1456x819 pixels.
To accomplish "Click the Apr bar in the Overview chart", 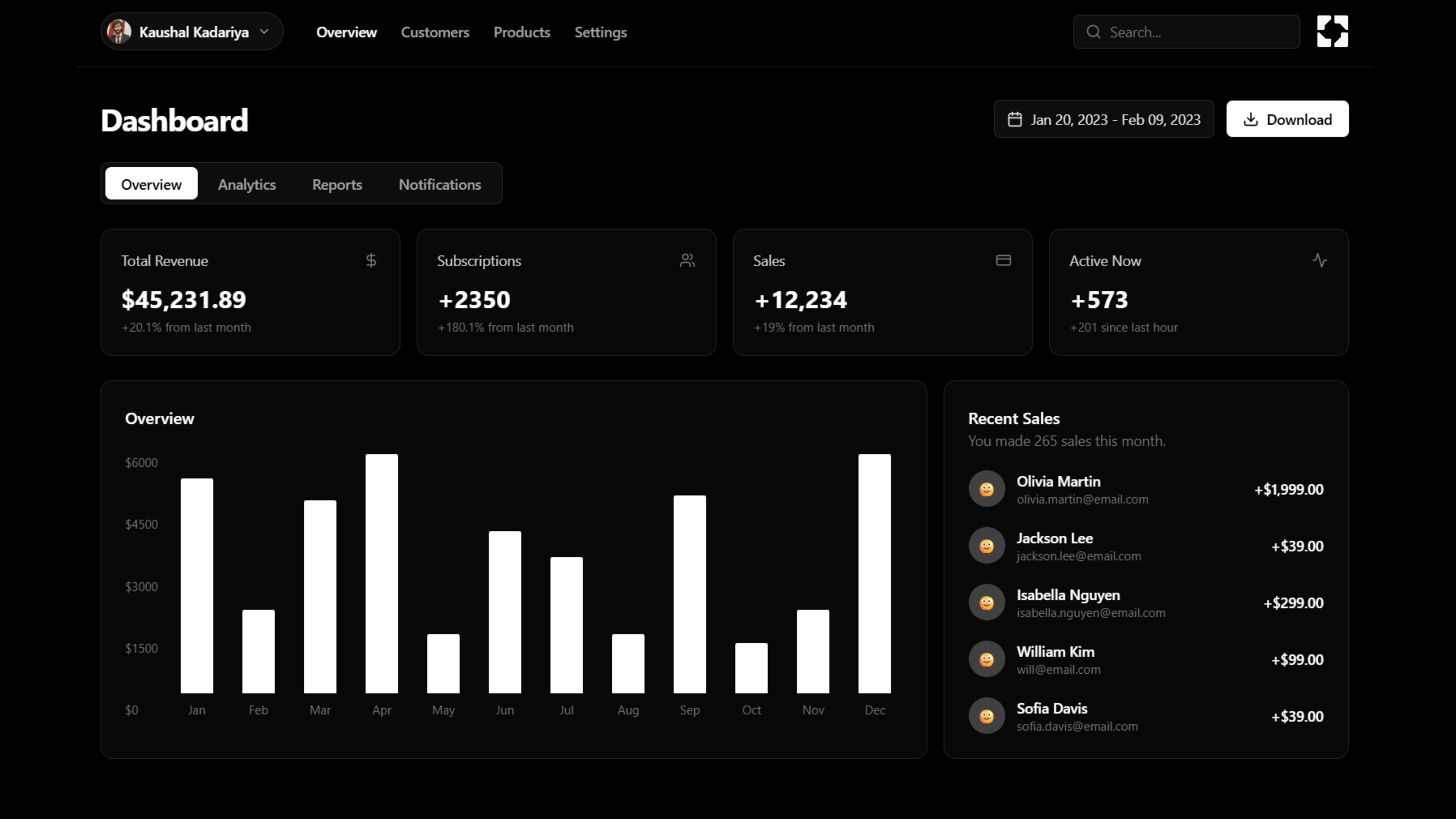I will coord(381,574).
